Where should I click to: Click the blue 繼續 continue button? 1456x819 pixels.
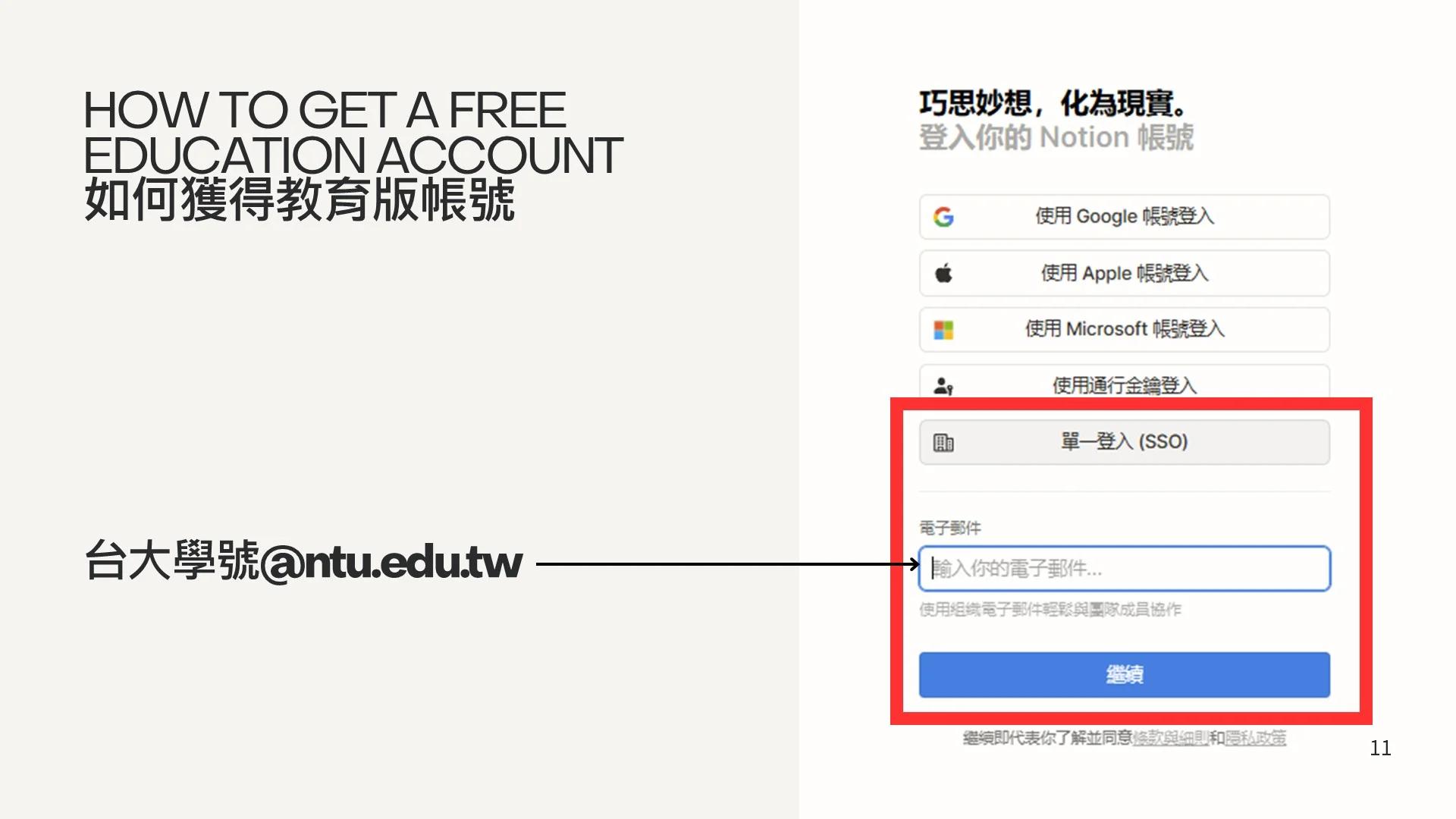[x=1125, y=674]
